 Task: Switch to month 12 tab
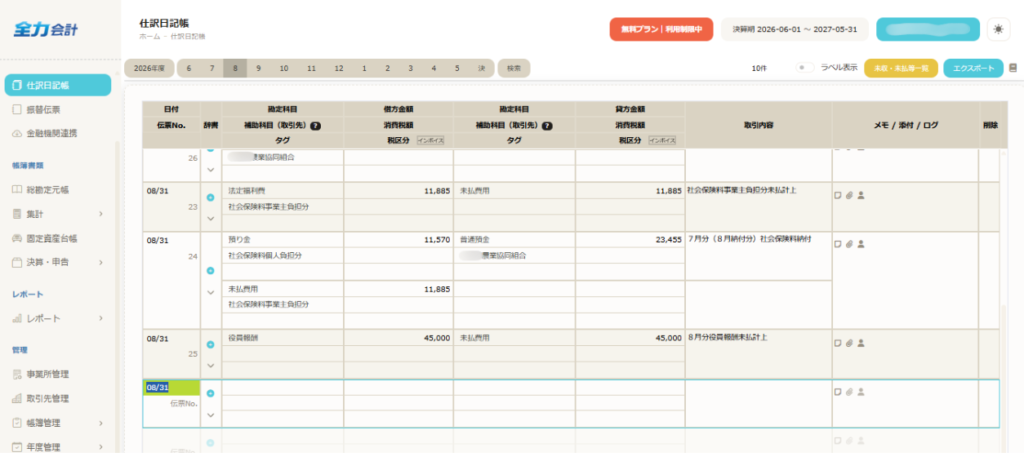tap(338, 69)
